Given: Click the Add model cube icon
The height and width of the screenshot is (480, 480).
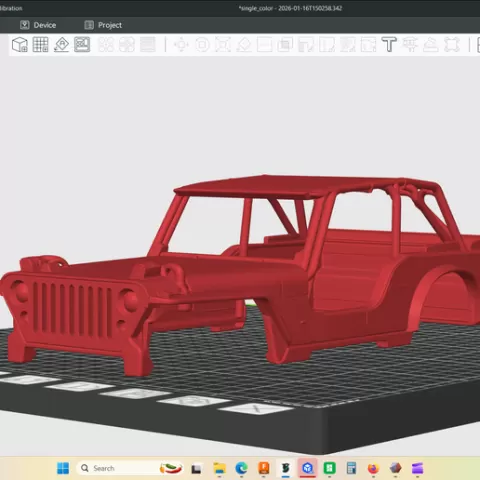Looking at the screenshot, I should (20, 44).
